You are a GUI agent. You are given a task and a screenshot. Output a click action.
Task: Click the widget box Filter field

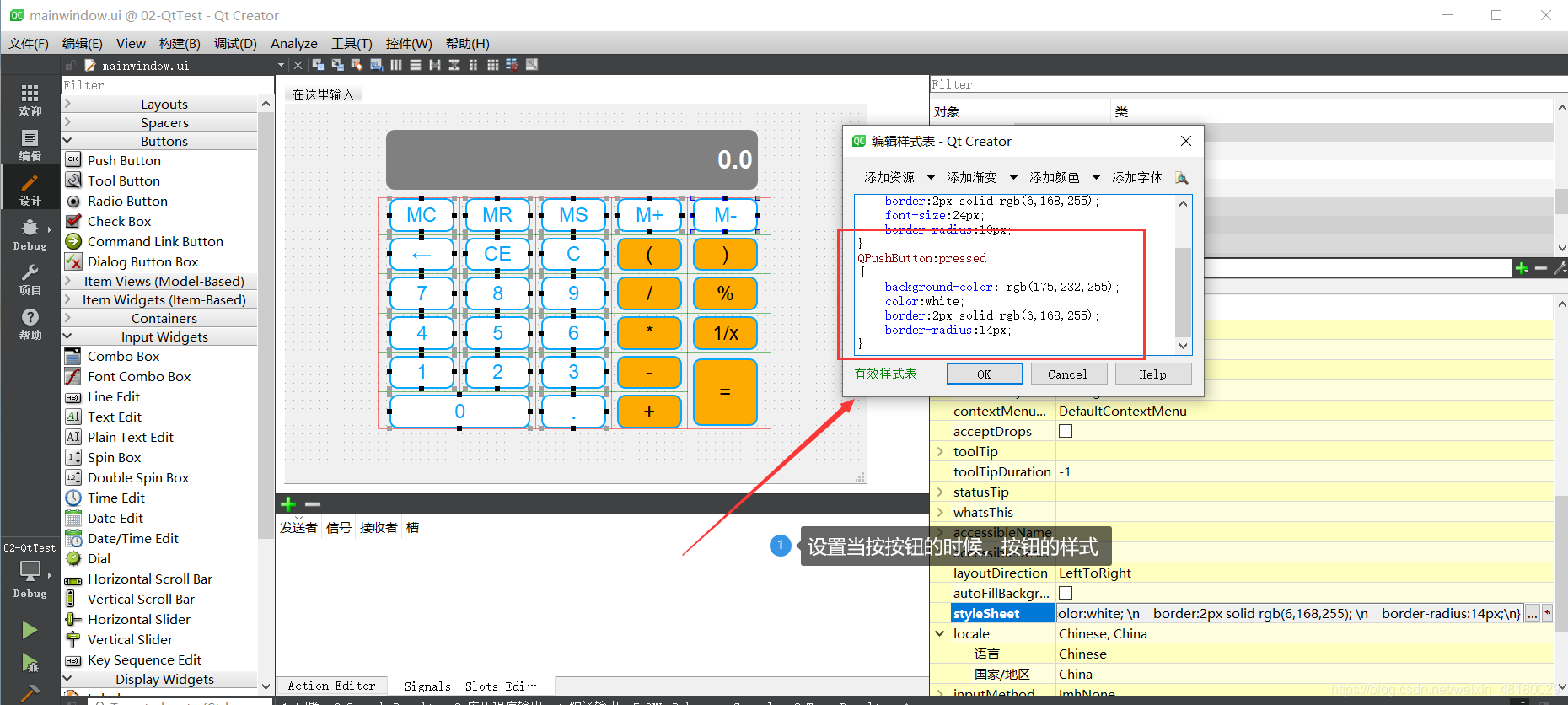(x=168, y=85)
